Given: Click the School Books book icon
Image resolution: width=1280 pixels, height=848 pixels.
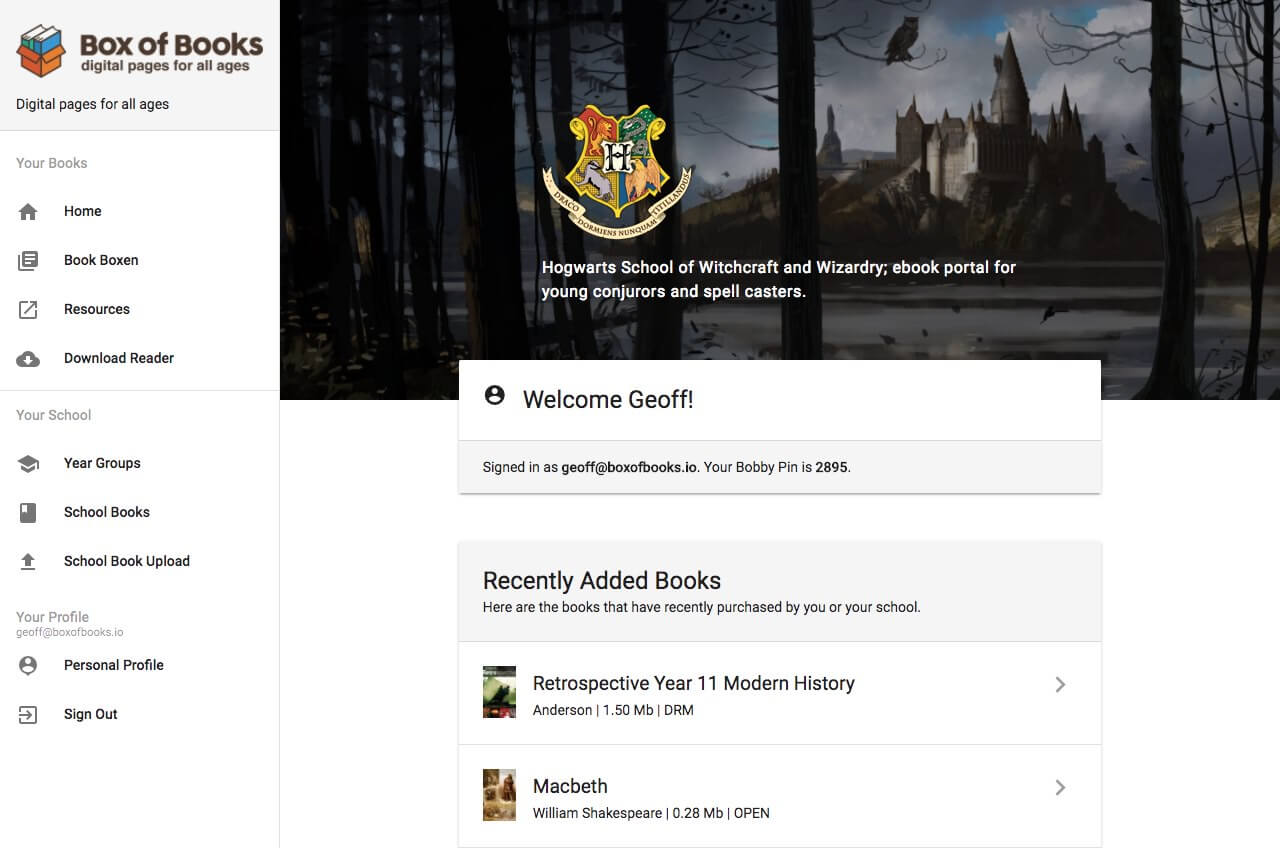Looking at the screenshot, I should 28,512.
